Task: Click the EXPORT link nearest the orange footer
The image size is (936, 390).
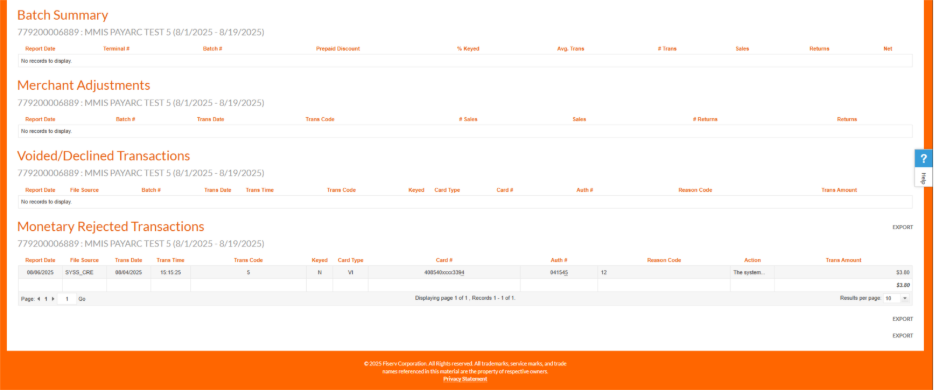Action: [902, 336]
